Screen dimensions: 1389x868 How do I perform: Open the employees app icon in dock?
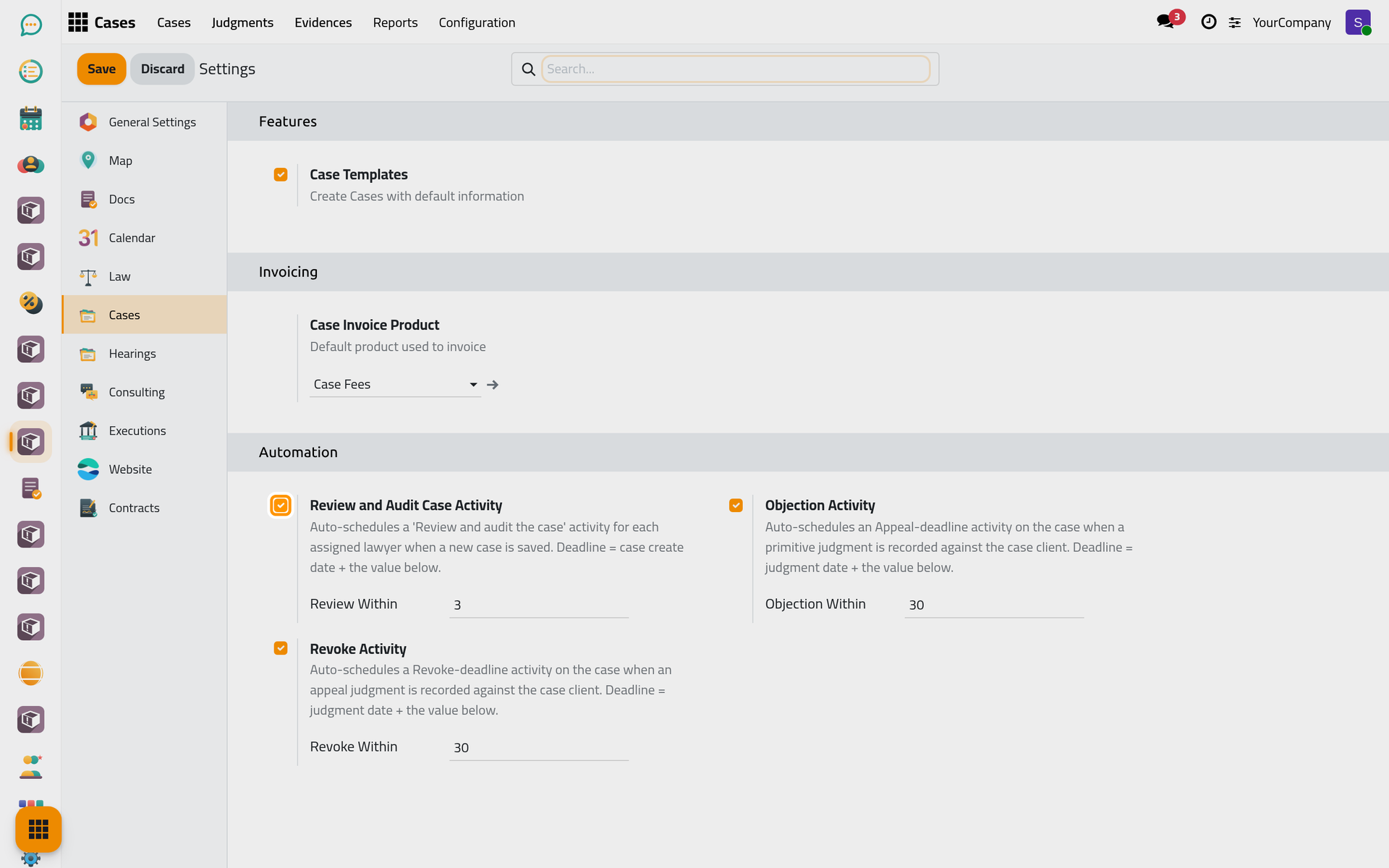tap(30, 766)
